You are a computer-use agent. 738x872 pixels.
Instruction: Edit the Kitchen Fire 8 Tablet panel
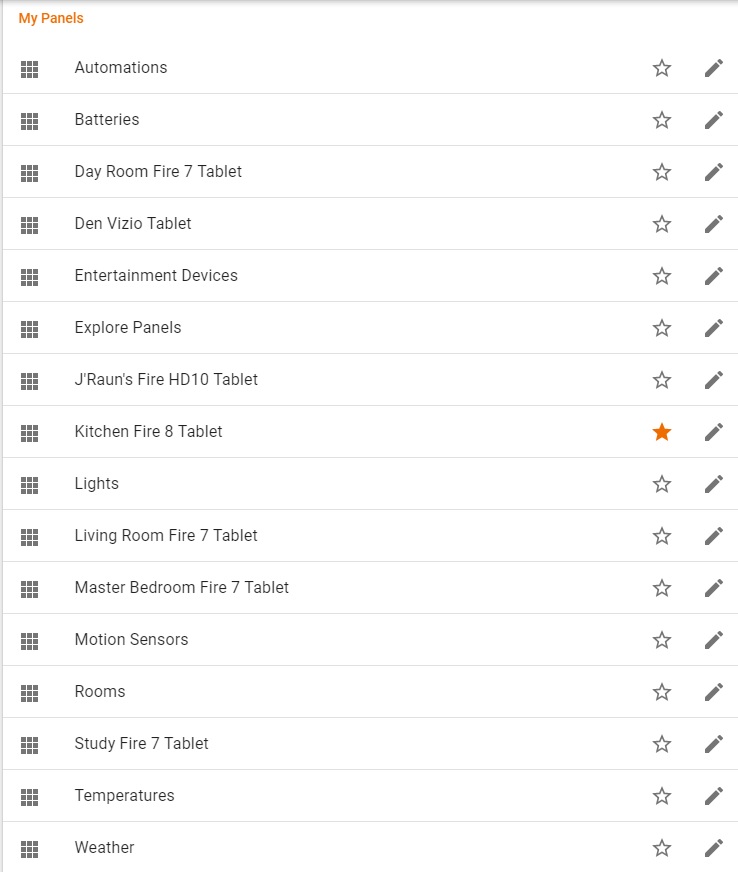[713, 432]
